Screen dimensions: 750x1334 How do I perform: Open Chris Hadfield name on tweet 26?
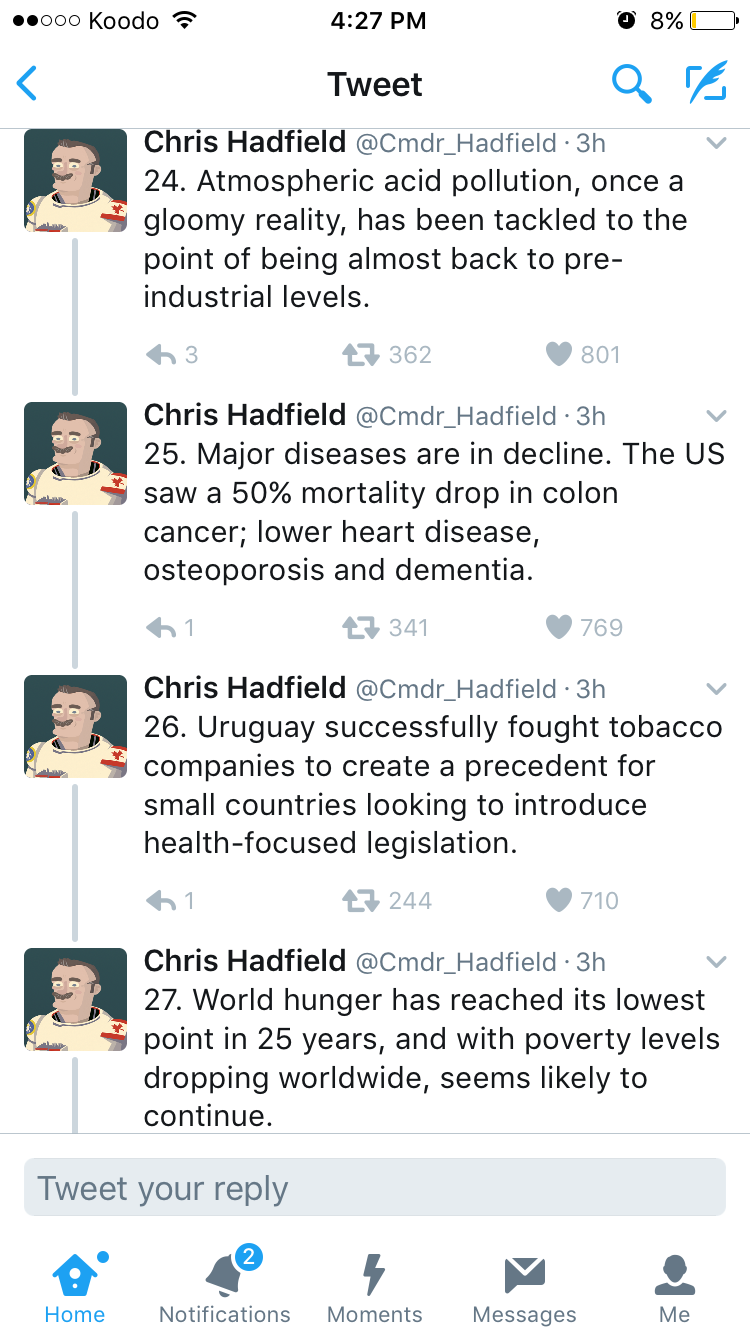[245, 688]
